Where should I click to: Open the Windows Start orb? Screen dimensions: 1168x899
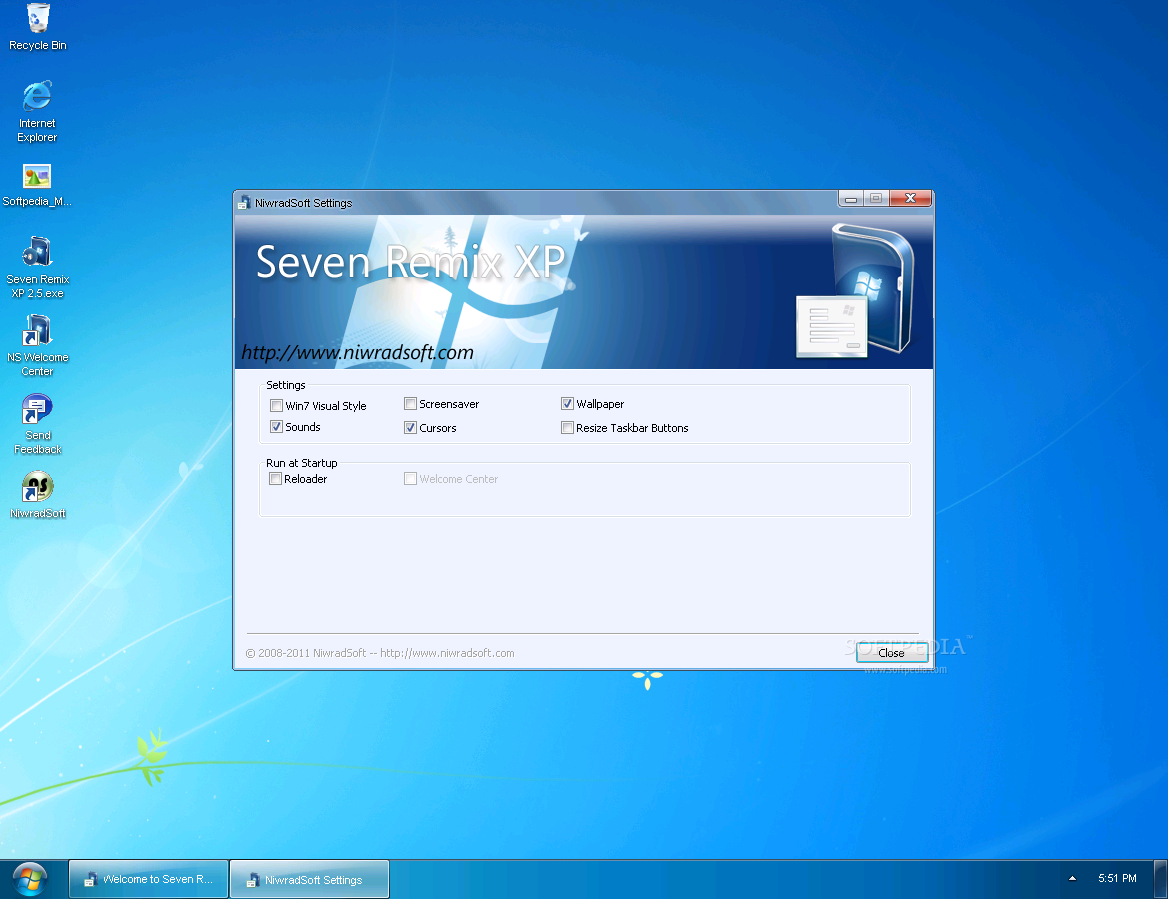[x=30, y=880]
